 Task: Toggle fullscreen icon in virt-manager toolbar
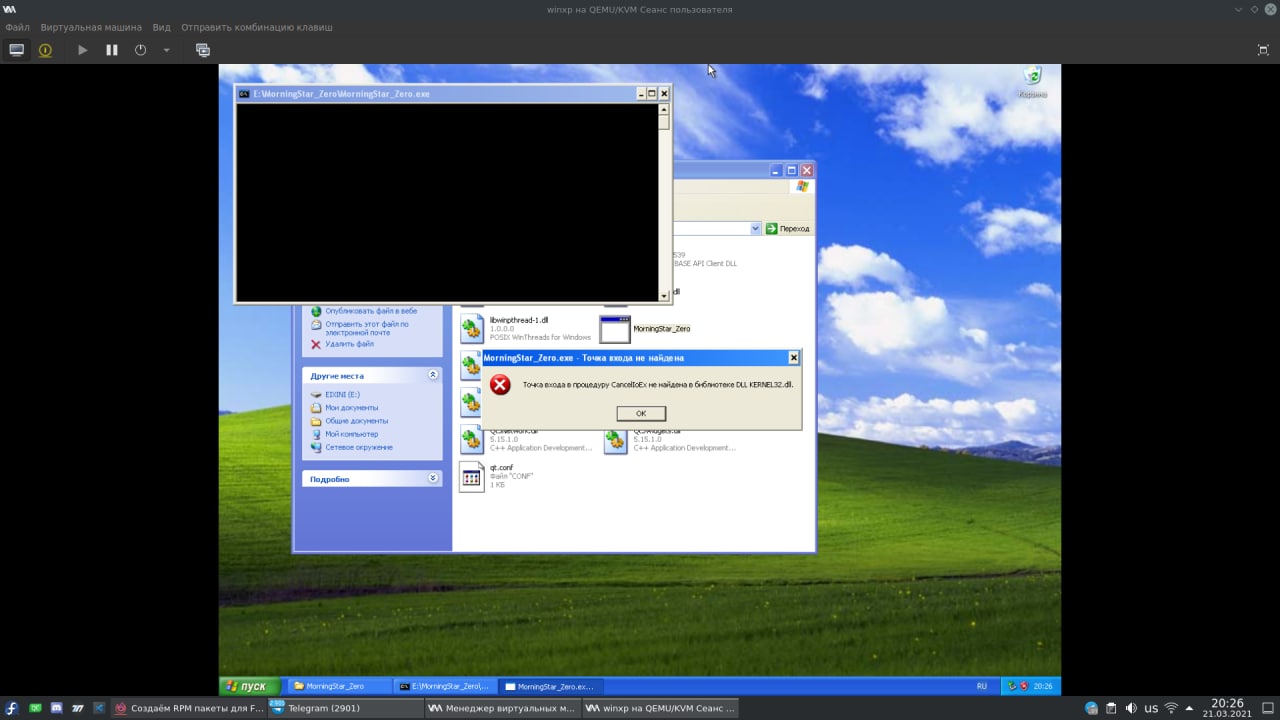point(1262,50)
